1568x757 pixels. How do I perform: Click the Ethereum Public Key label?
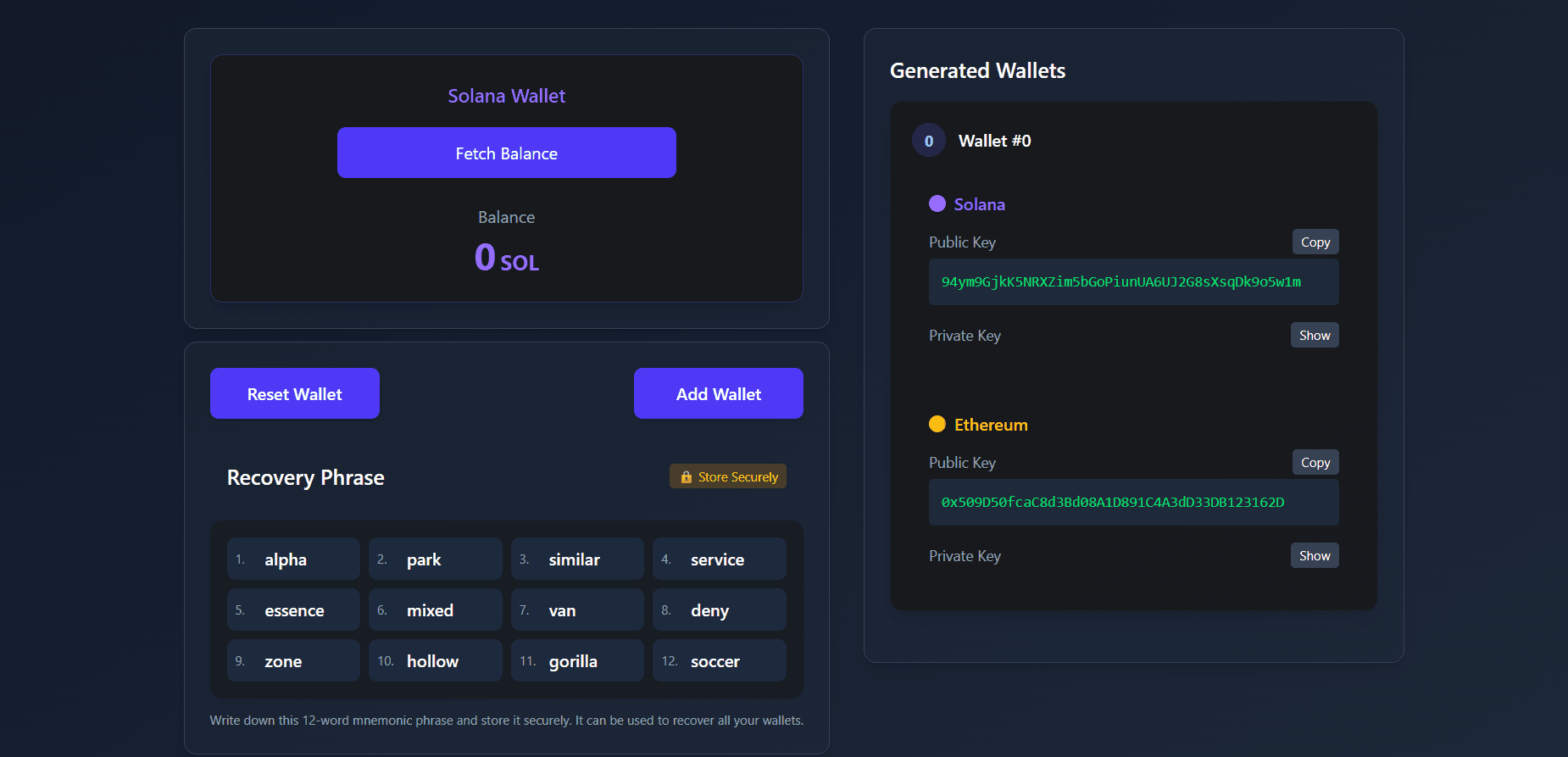[x=962, y=462]
